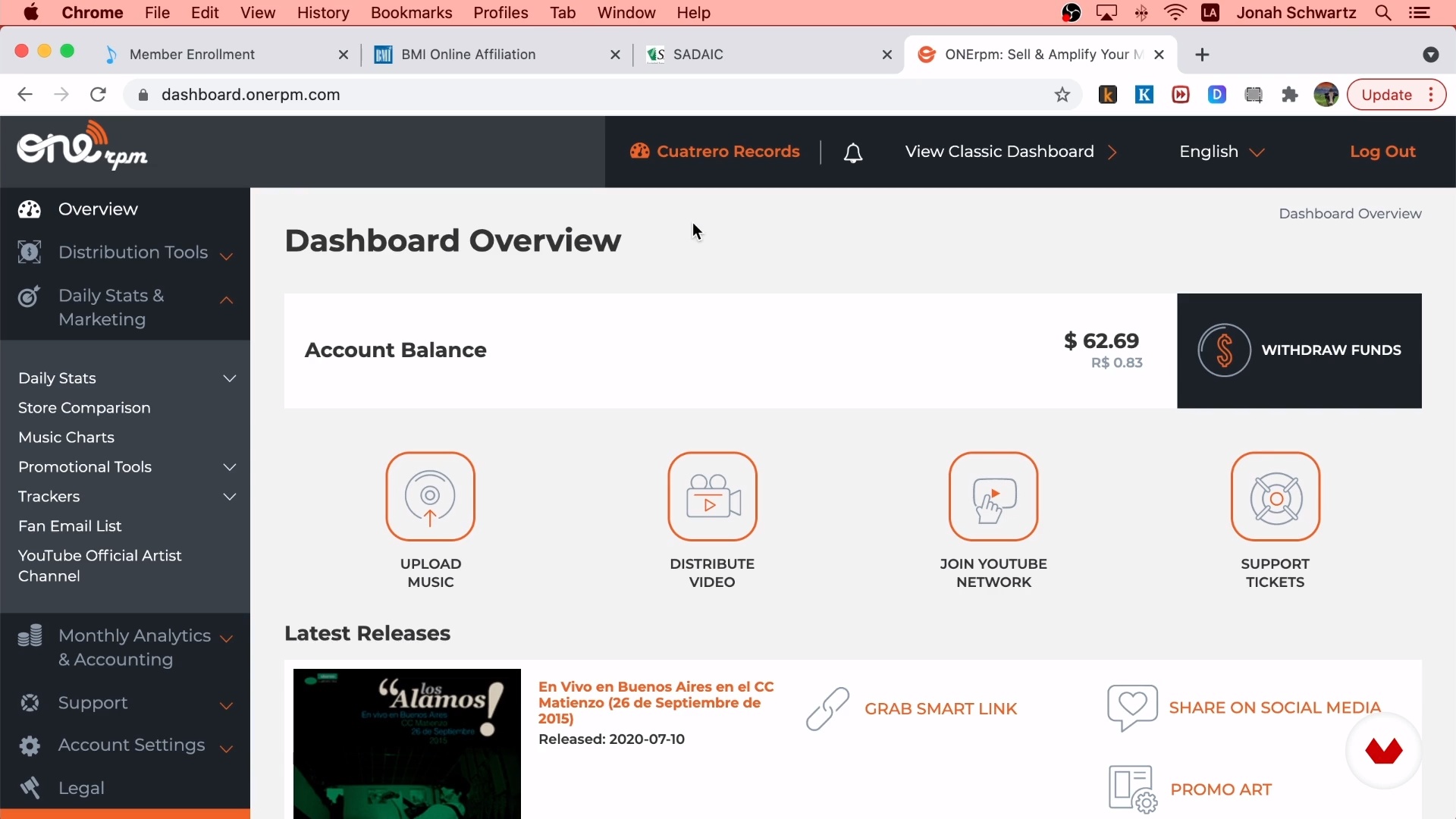Open the Chrome profile avatar
The width and height of the screenshot is (1456, 819).
pyautogui.click(x=1326, y=95)
